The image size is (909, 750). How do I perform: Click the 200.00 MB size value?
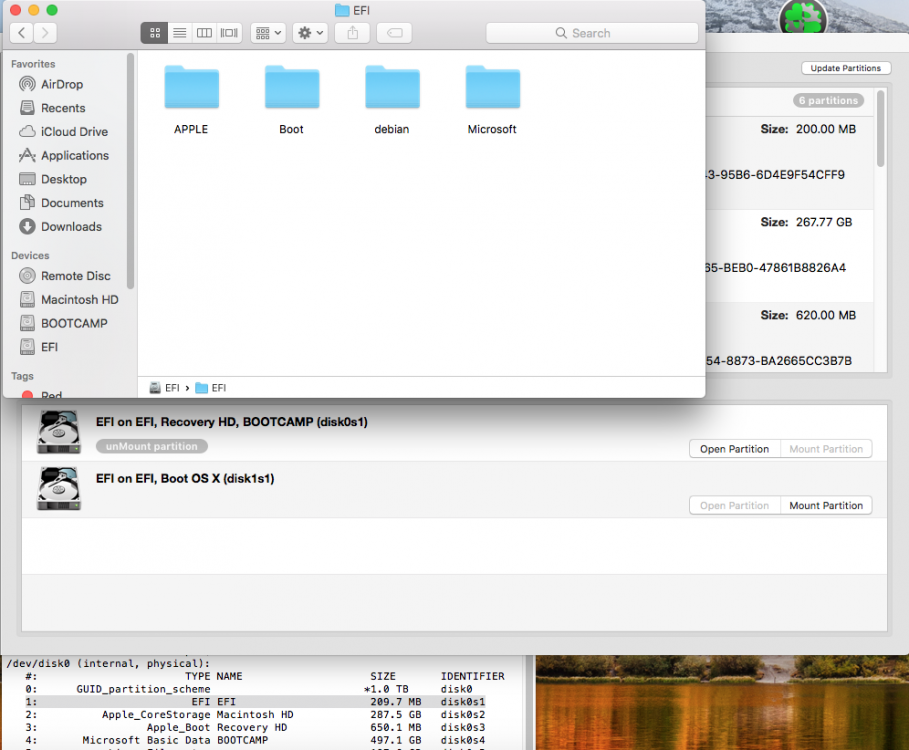click(826, 129)
